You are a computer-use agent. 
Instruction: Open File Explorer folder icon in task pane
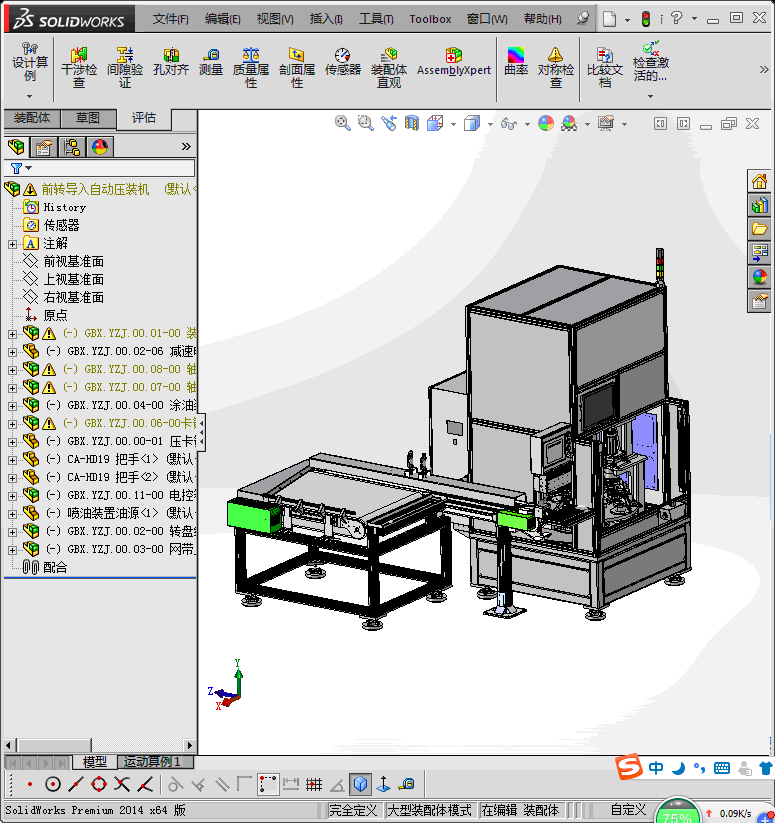tap(759, 229)
